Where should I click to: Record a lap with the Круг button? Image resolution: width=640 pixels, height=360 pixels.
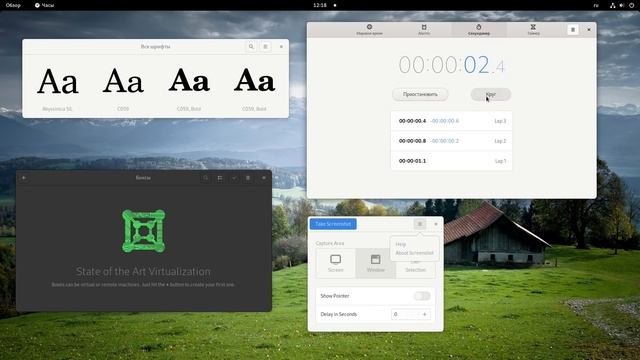click(491, 94)
